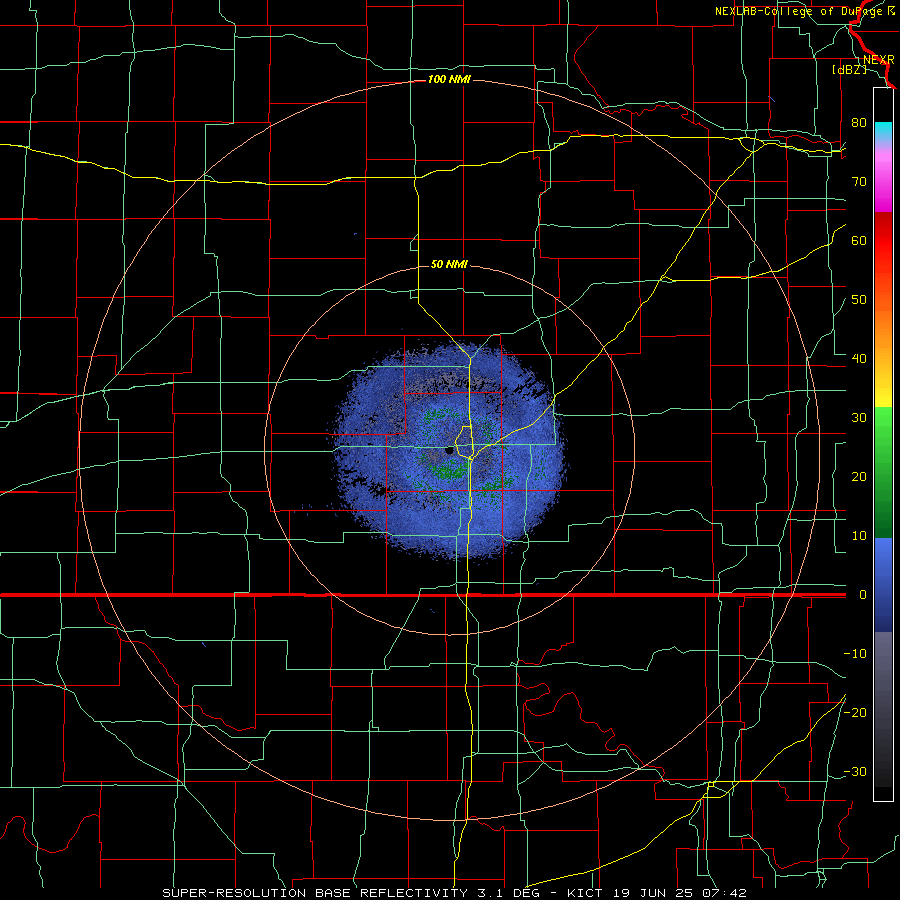This screenshot has height=900, width=900.
Task: Click the orange segment of color bar
Action: (883, 330)
